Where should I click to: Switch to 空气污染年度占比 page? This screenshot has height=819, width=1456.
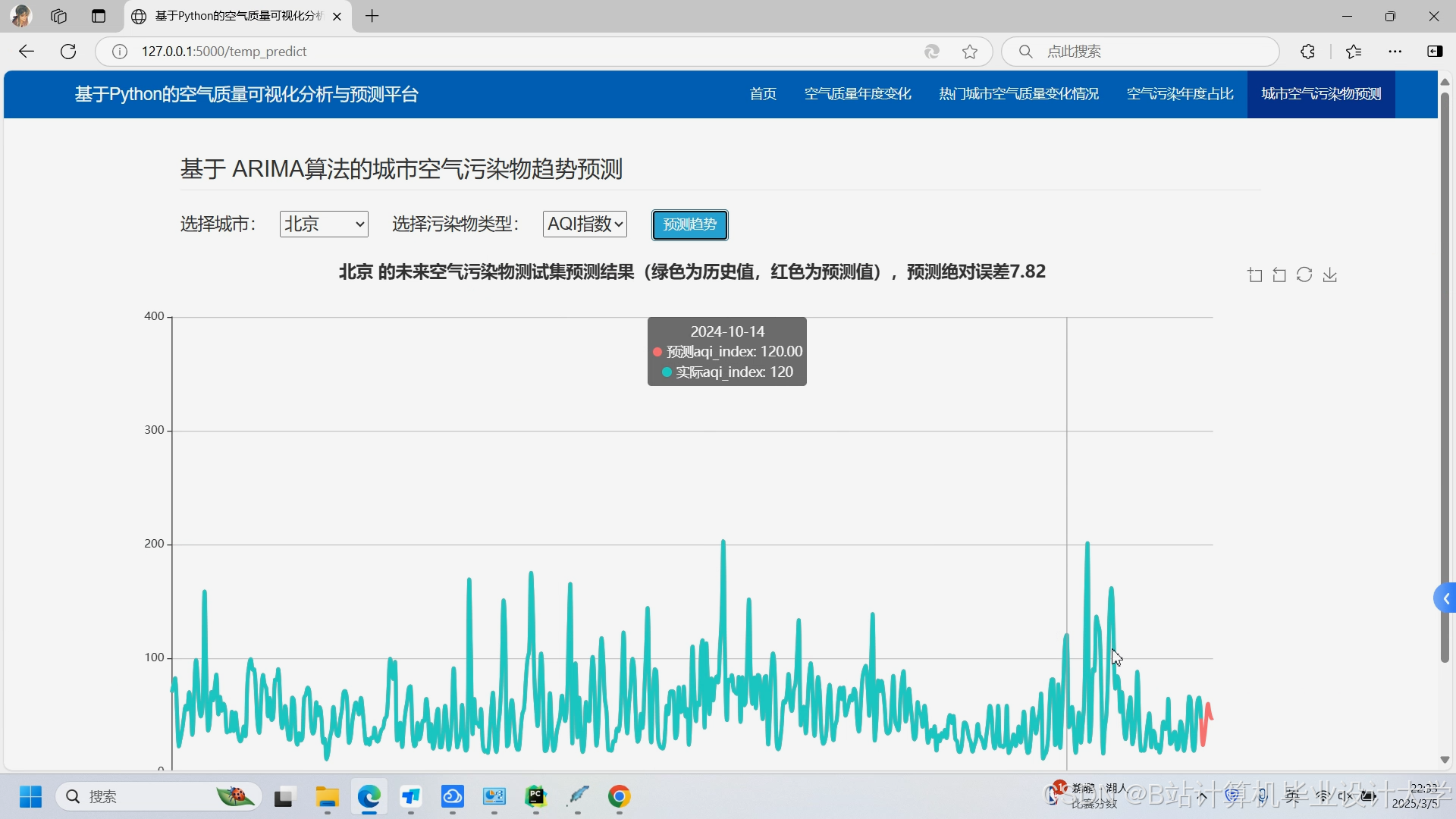[1180, 94]
